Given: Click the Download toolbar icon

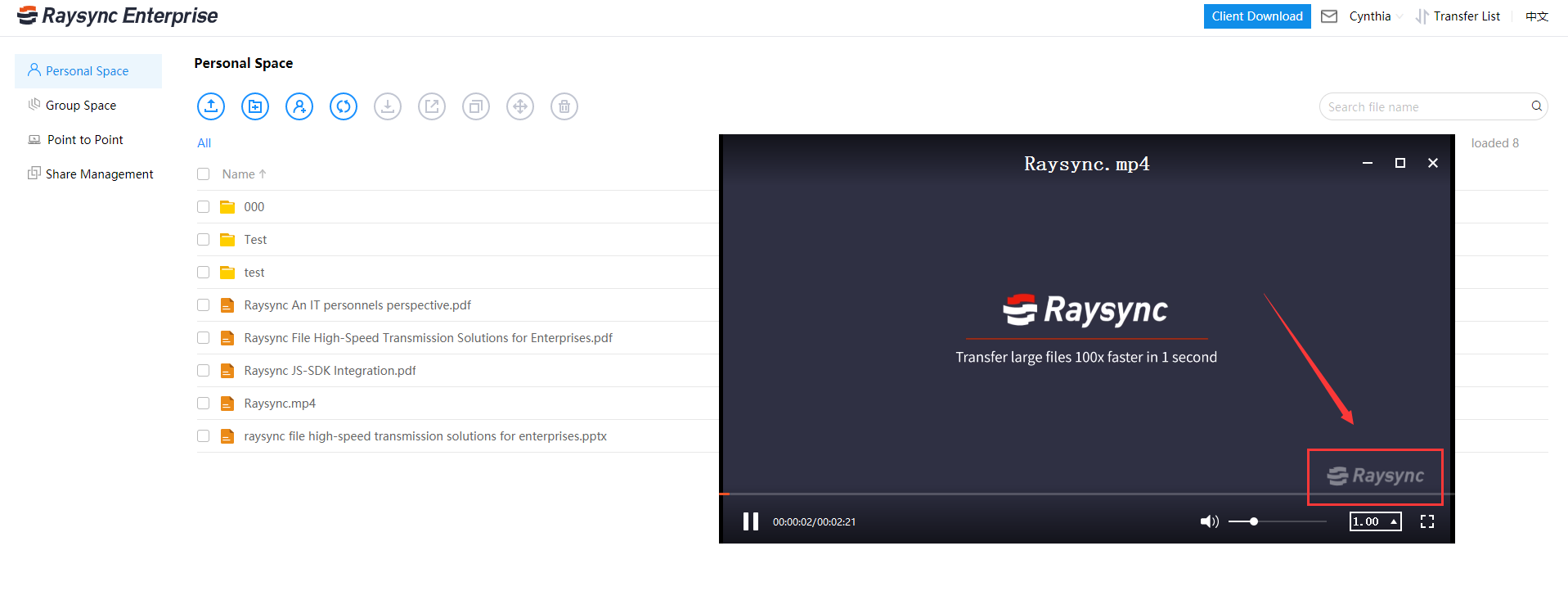Looking at the screenshot, I should (x=388, y=106).
